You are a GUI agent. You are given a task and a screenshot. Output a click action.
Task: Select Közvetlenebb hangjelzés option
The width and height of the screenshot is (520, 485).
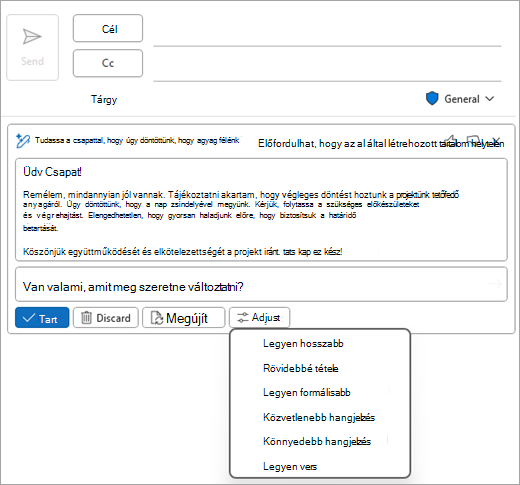[x=319, y=417]
